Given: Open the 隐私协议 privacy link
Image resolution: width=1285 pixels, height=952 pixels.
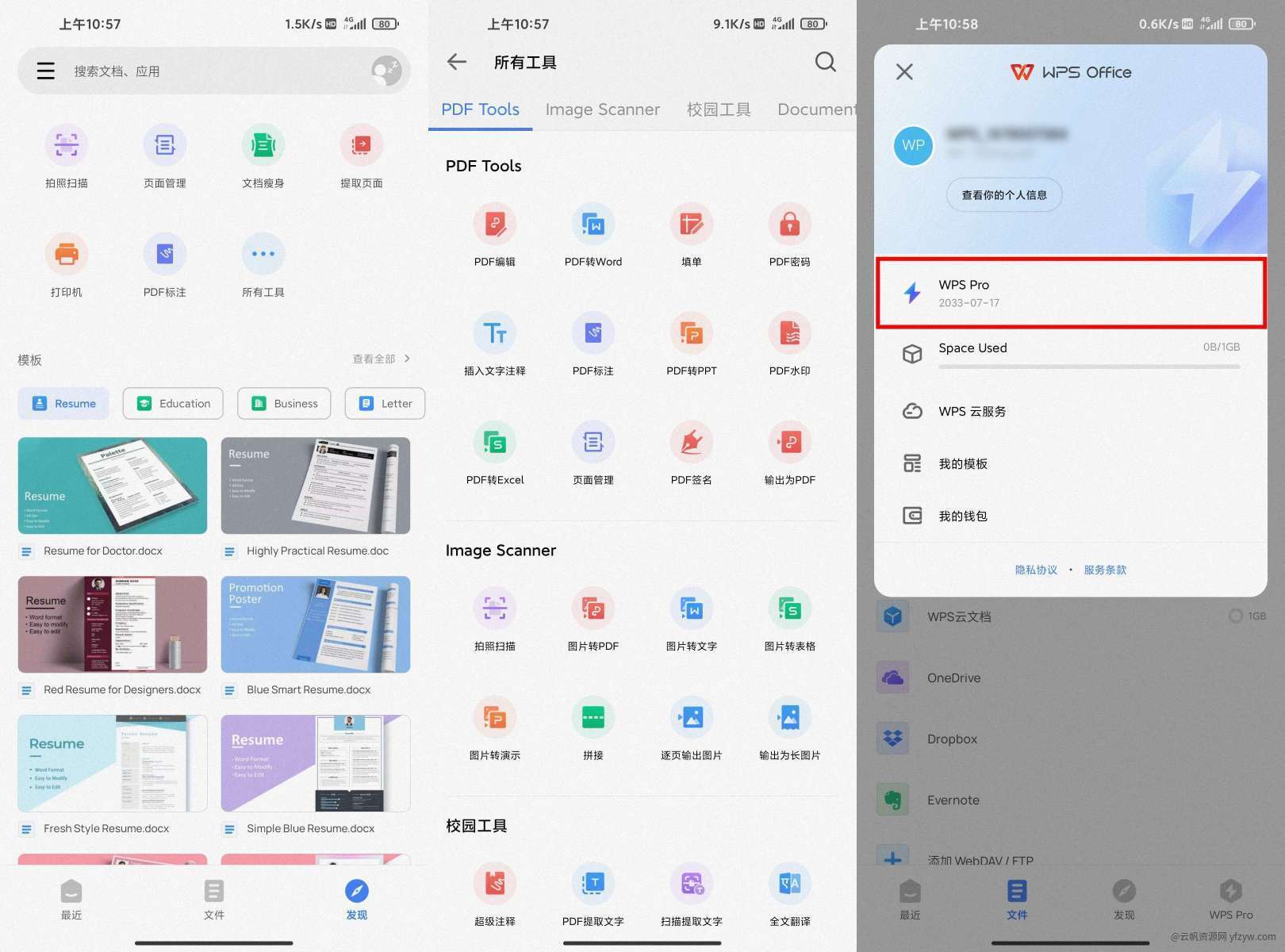Looking at the screenshot, I should pyautogui.click(x=1036, y=570).
